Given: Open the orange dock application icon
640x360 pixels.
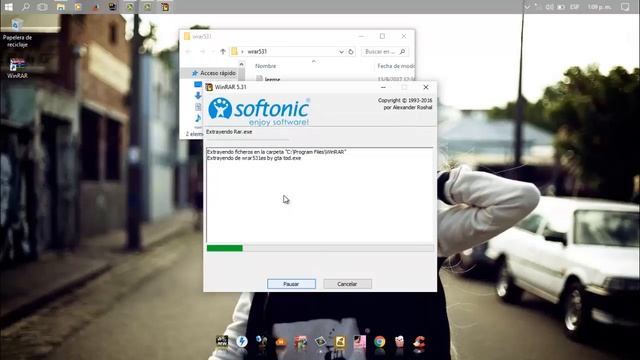Looking at the screenshot, I should click(281, 342).
